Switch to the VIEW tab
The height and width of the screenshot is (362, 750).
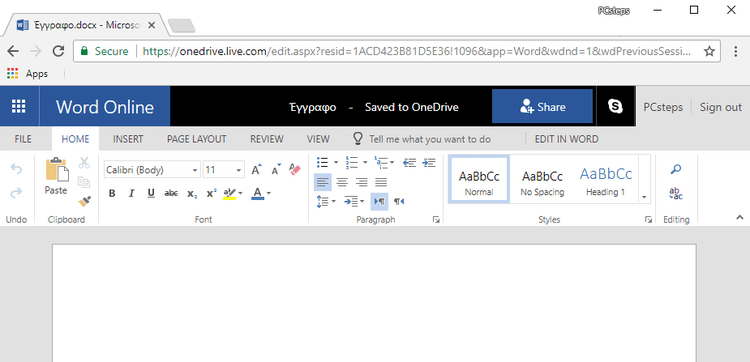(318, 139)
